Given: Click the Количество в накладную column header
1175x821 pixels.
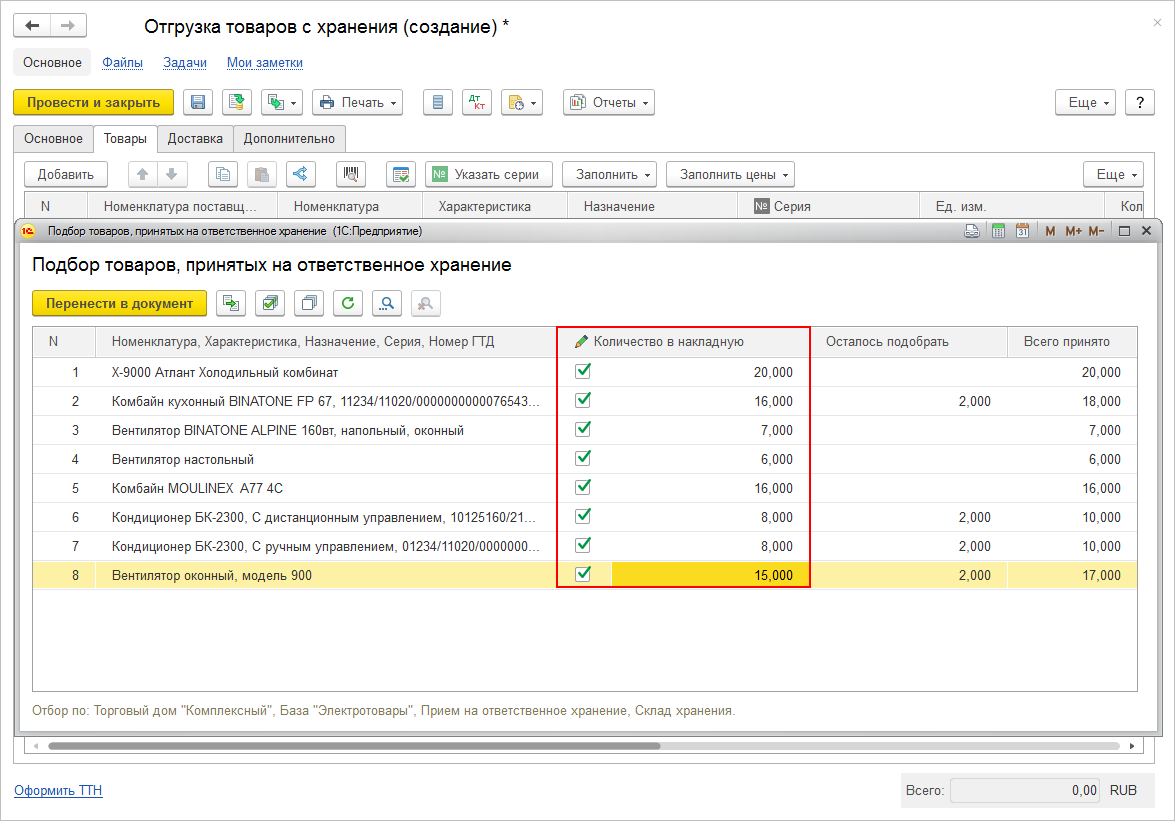Looking at the screenshot, I should (683, 342).
